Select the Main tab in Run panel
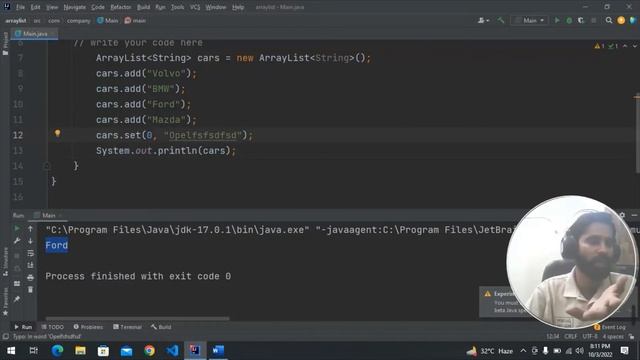This screenshot has height=360, width=640. (x=48, y=215)
